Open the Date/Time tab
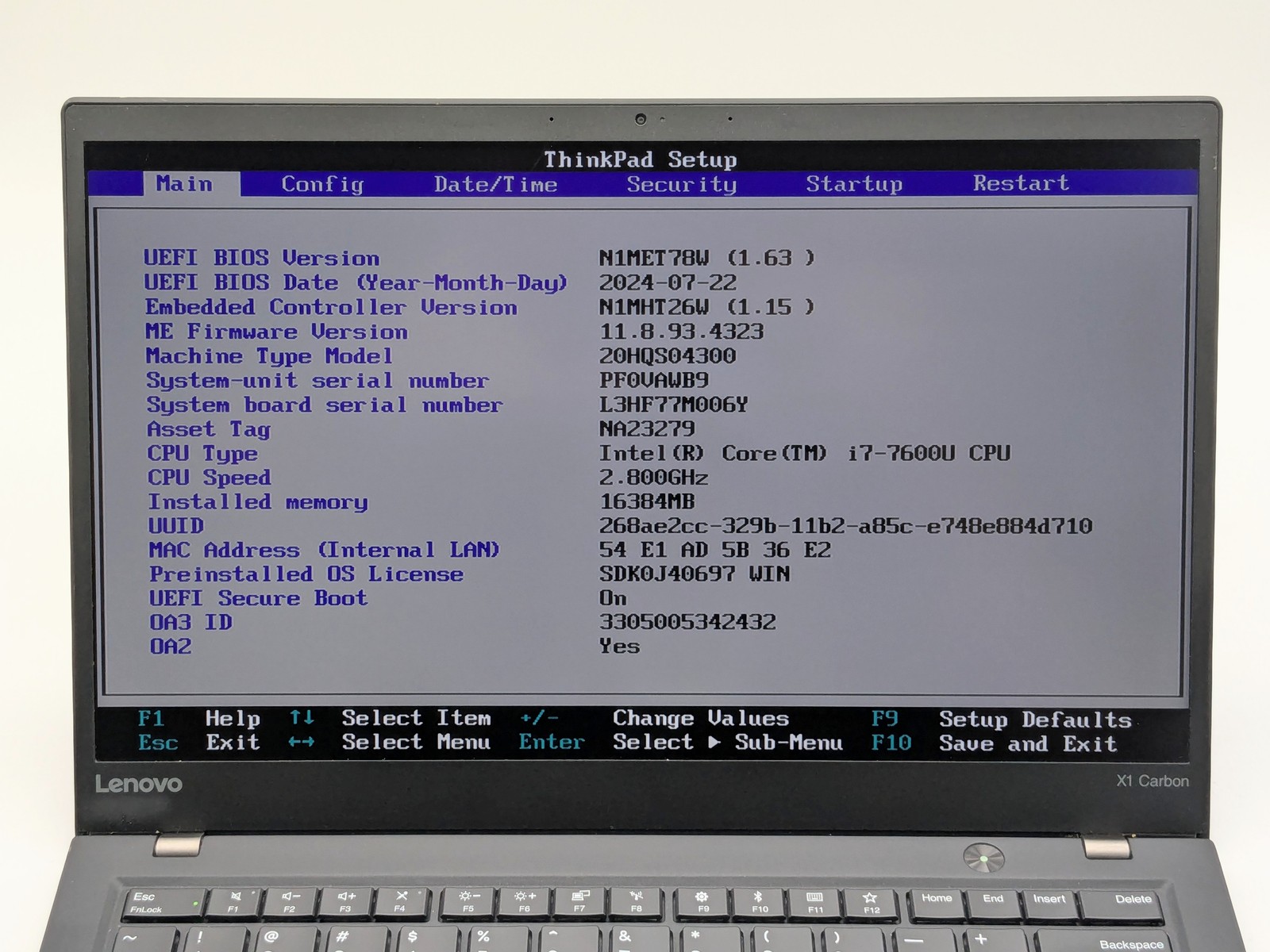Screen dimensions: 1270x952 [495, 184]
